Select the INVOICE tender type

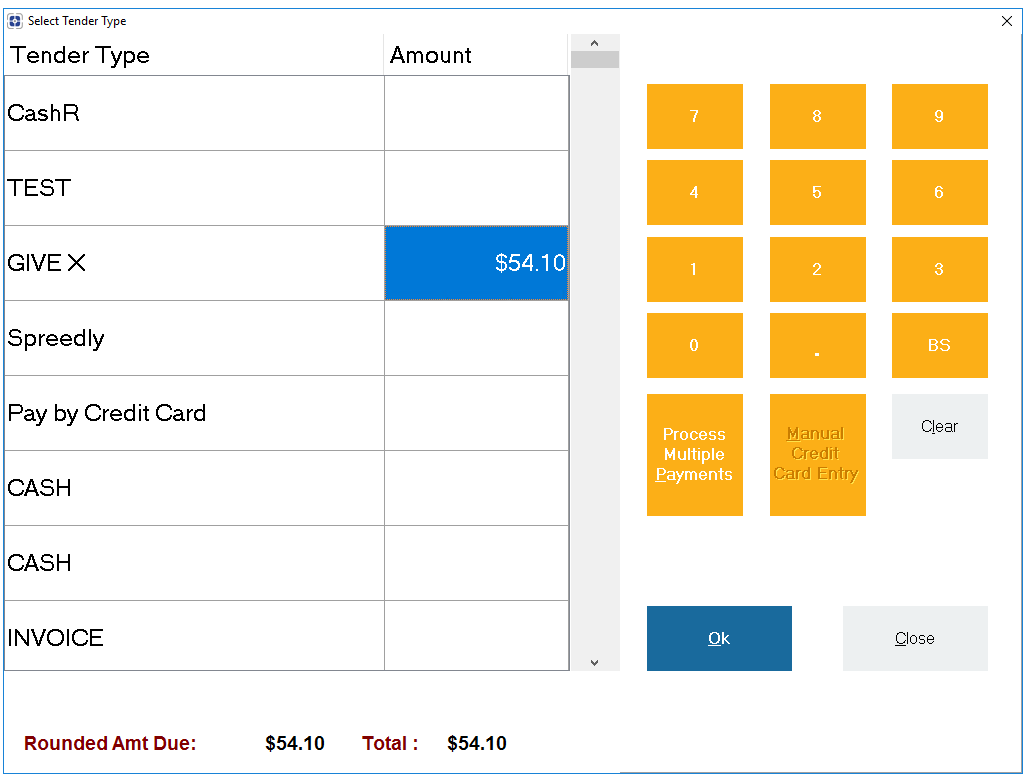click(x=190, y=637)
